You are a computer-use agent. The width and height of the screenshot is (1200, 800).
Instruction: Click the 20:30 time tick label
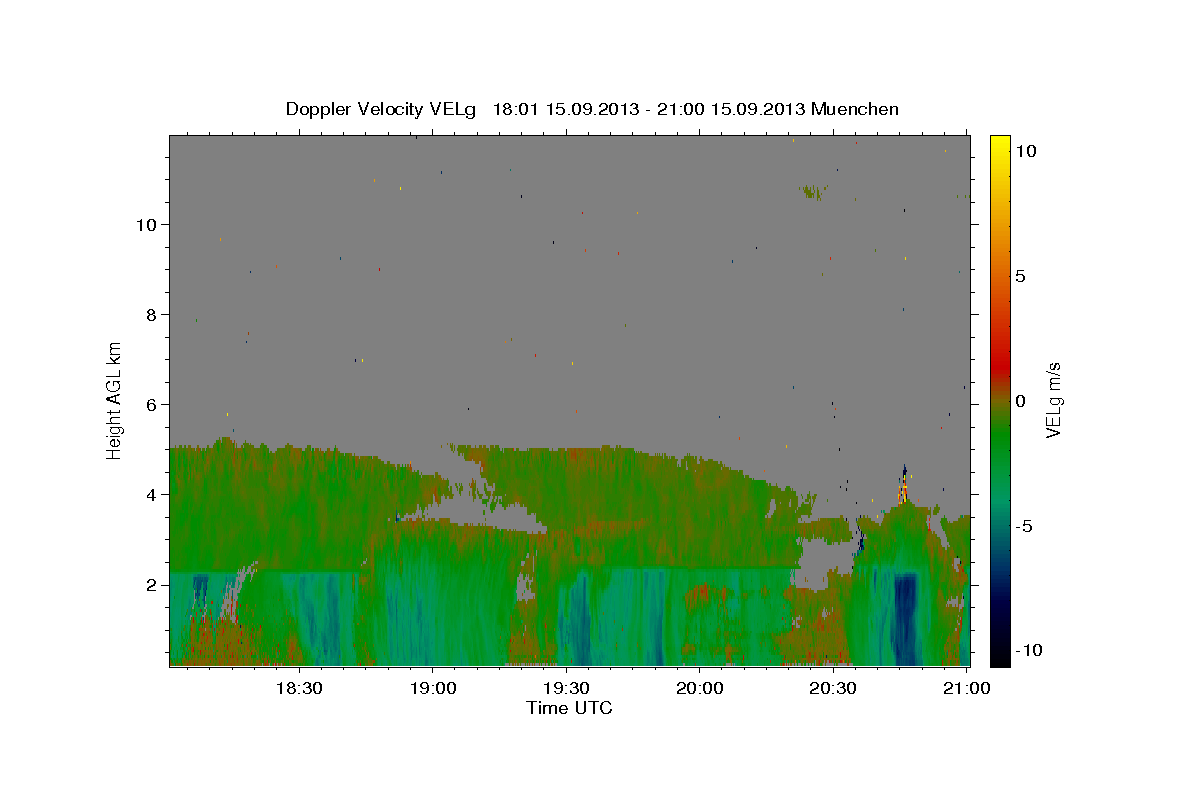coord(833,688)
